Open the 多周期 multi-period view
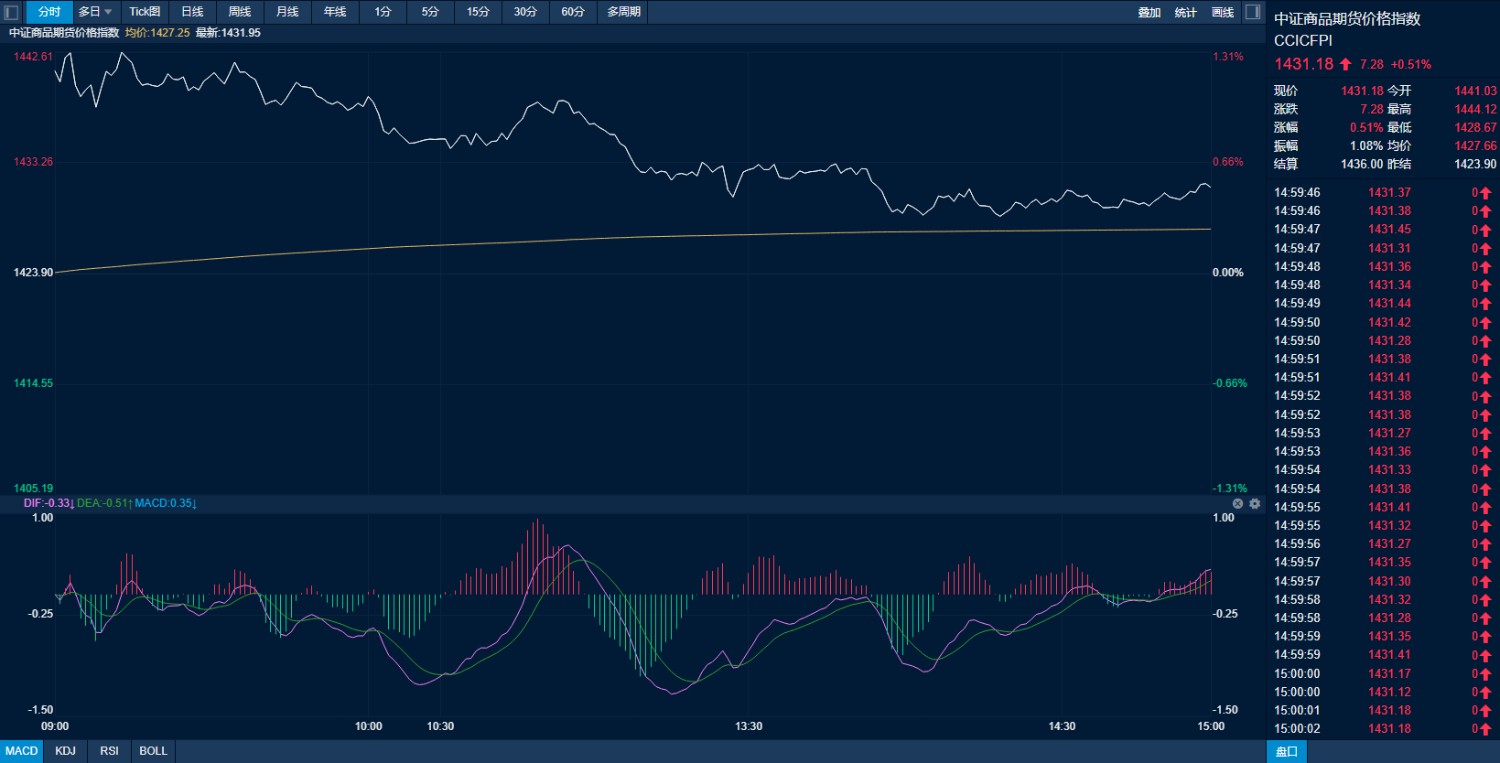 tap(624, 12)
